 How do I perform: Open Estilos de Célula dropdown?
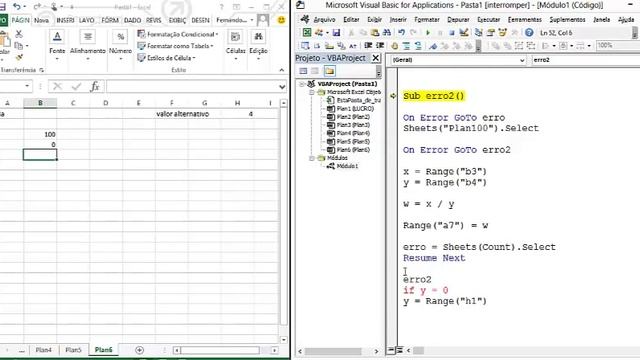tap(167, 58)
